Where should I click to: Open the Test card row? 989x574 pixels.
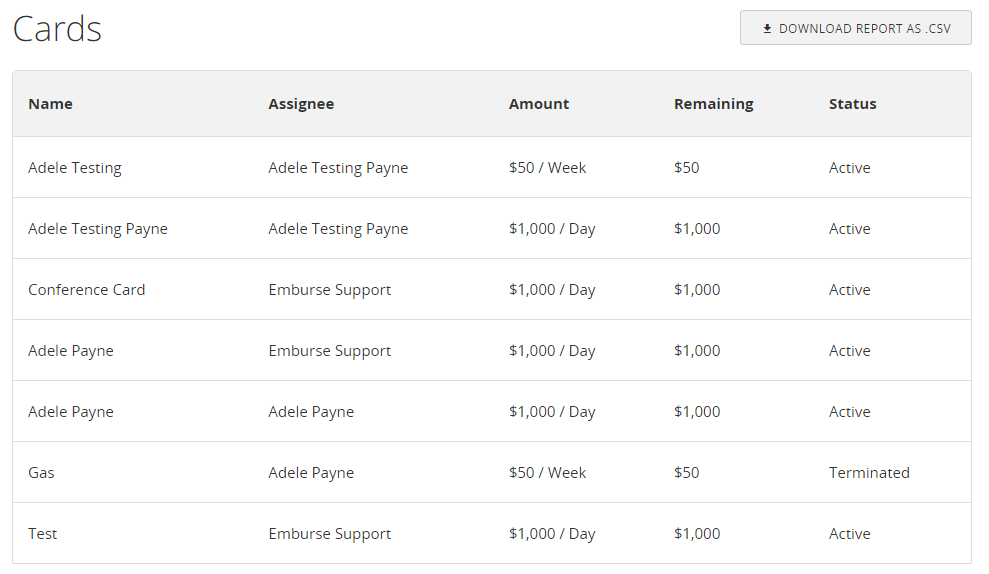pyautogui.click(x=492, y=534)
